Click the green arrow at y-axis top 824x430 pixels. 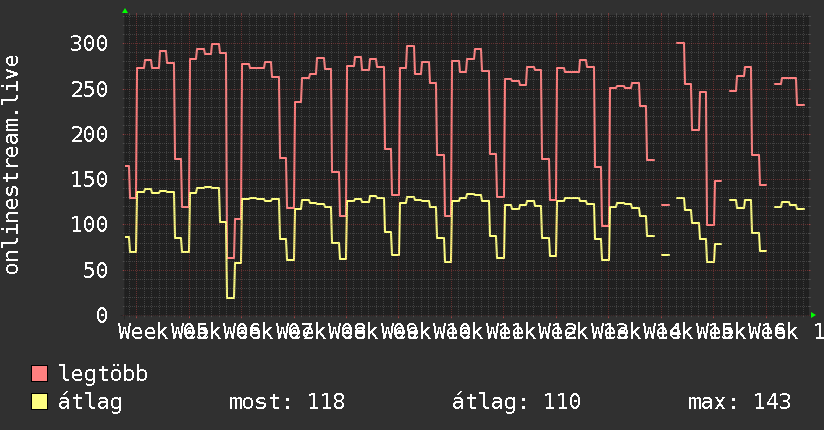[x=125, y=11]
